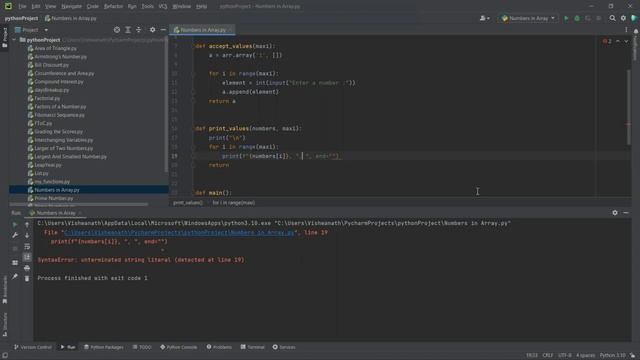Image resolution: width=640 pixels, height=360 pixels.
Task: Select the Numbers in Array.py editor tab
Action: (x=202, y=30)
